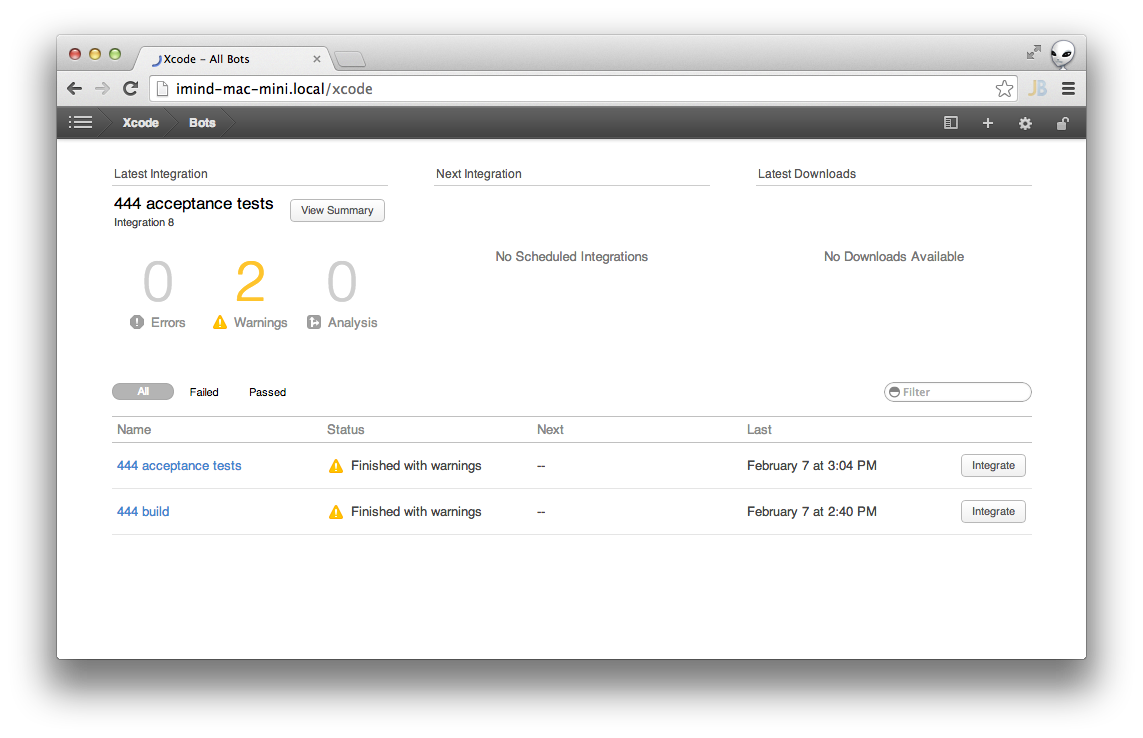Viewport: 1143px width, 738px height.
Task: Integrate the 444 acceptance tests bot
Action: pos(993,465)
